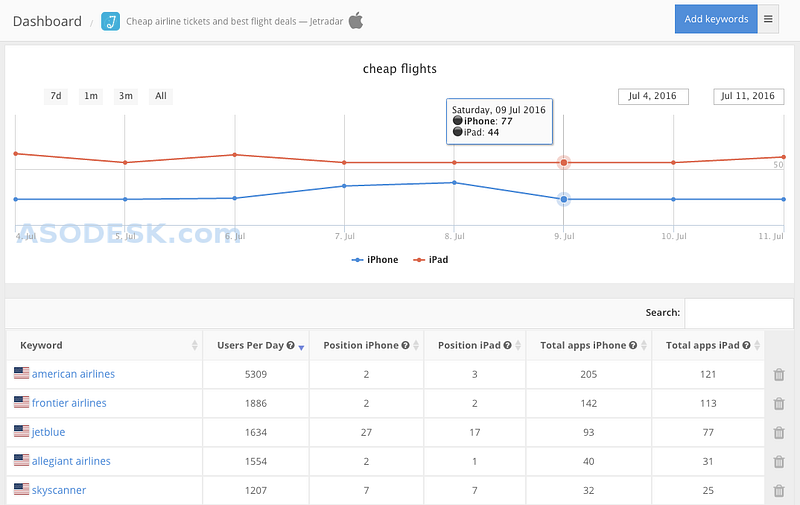Click the Apple platform icon

tap(356, 21)
